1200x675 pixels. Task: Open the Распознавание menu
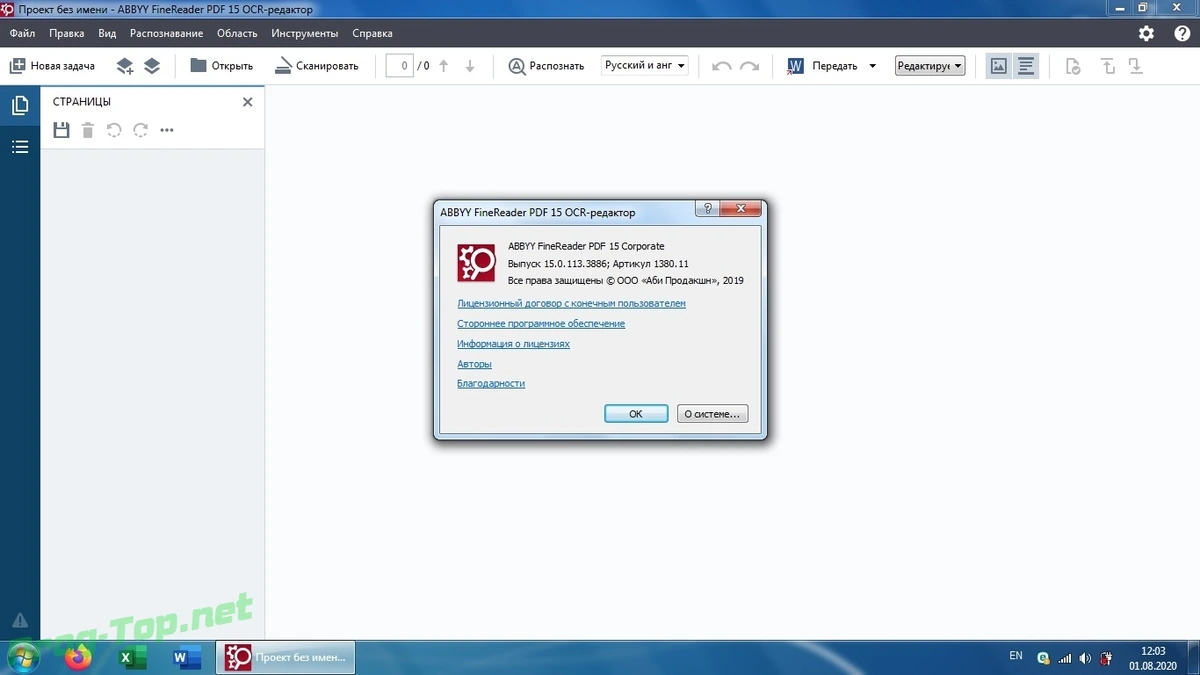[x=166, y=33]
